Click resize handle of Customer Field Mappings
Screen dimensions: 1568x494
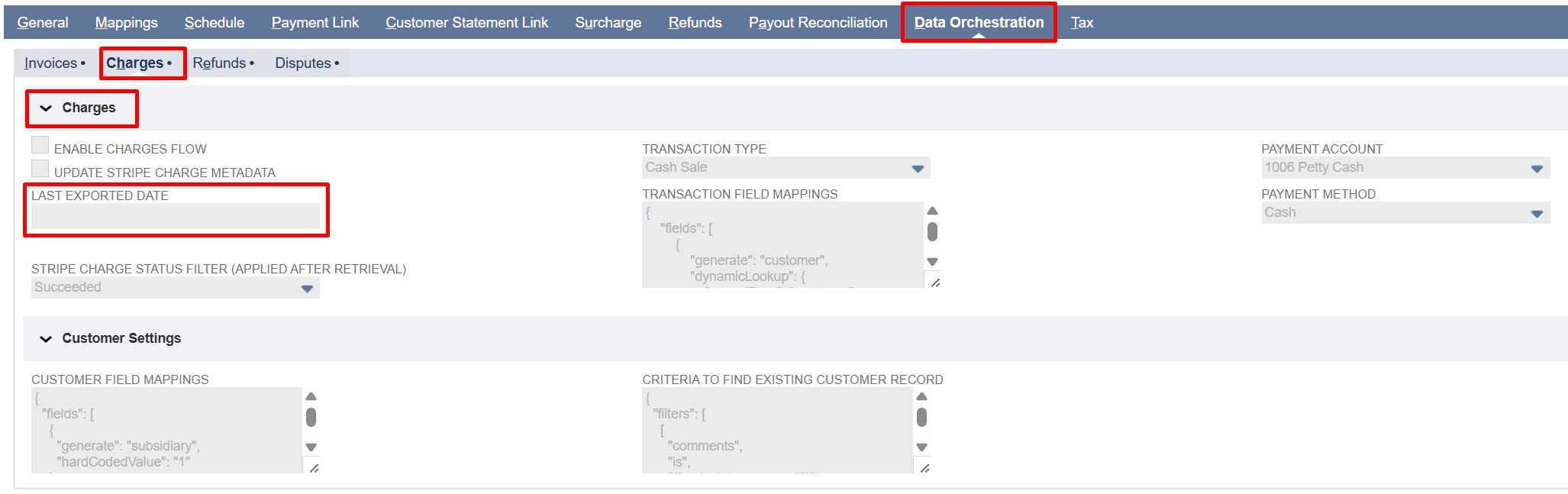coord(314,467)
